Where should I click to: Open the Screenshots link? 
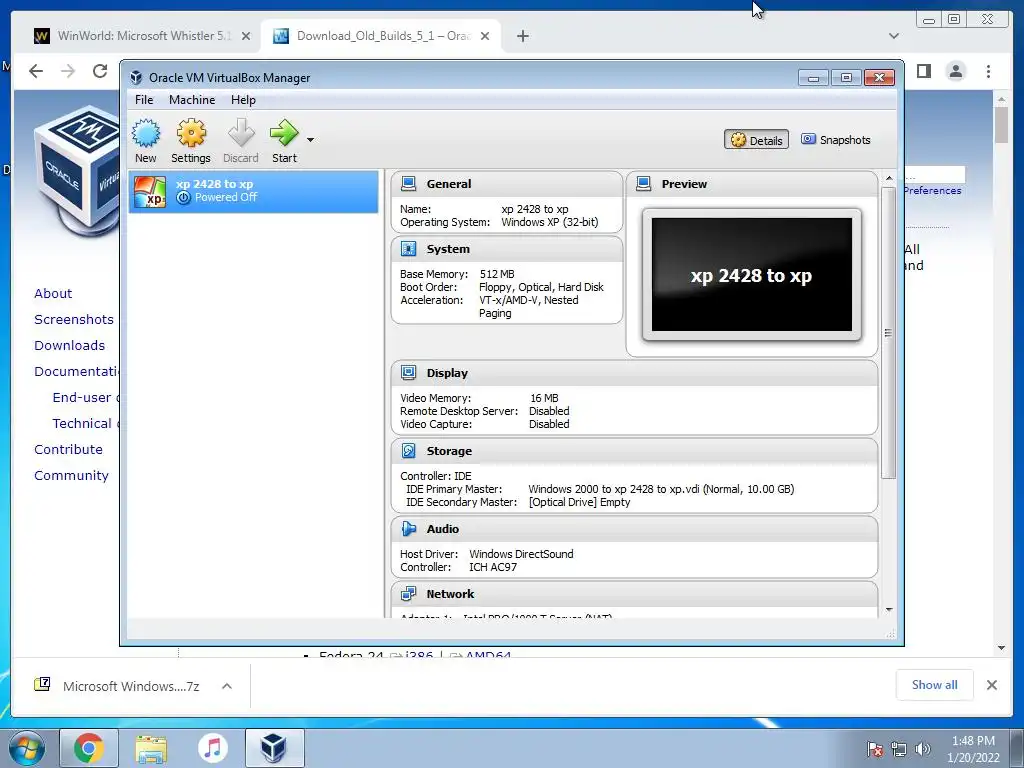pos(74,319)
